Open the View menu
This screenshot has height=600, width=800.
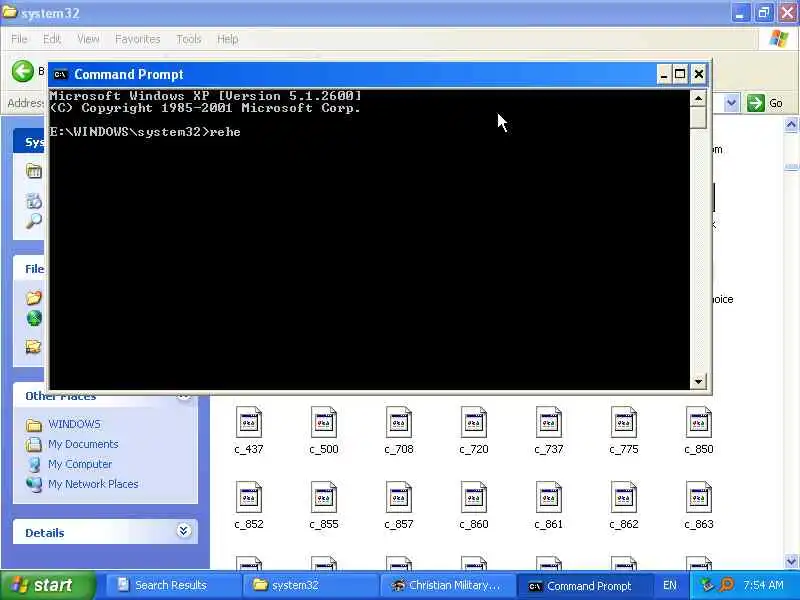[88, 39]
